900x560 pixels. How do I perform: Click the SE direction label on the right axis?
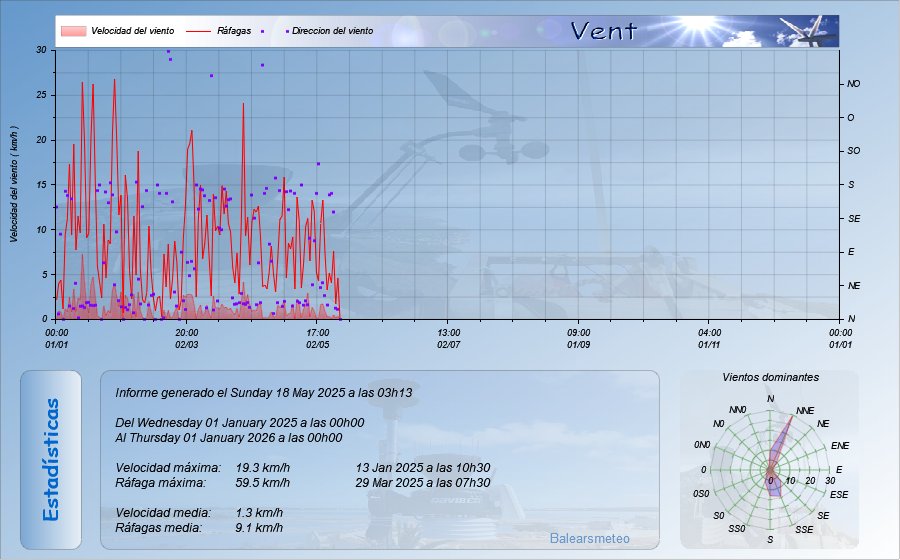[x=854, y=219]
